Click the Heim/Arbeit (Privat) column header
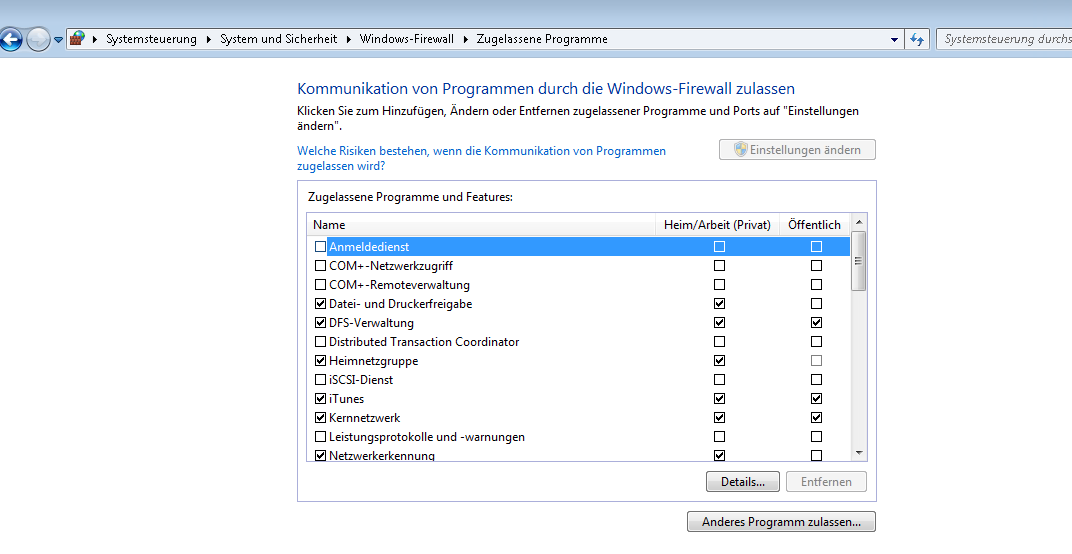The height and width of the screenshot is (554, 1072). (x=717, y=224)
